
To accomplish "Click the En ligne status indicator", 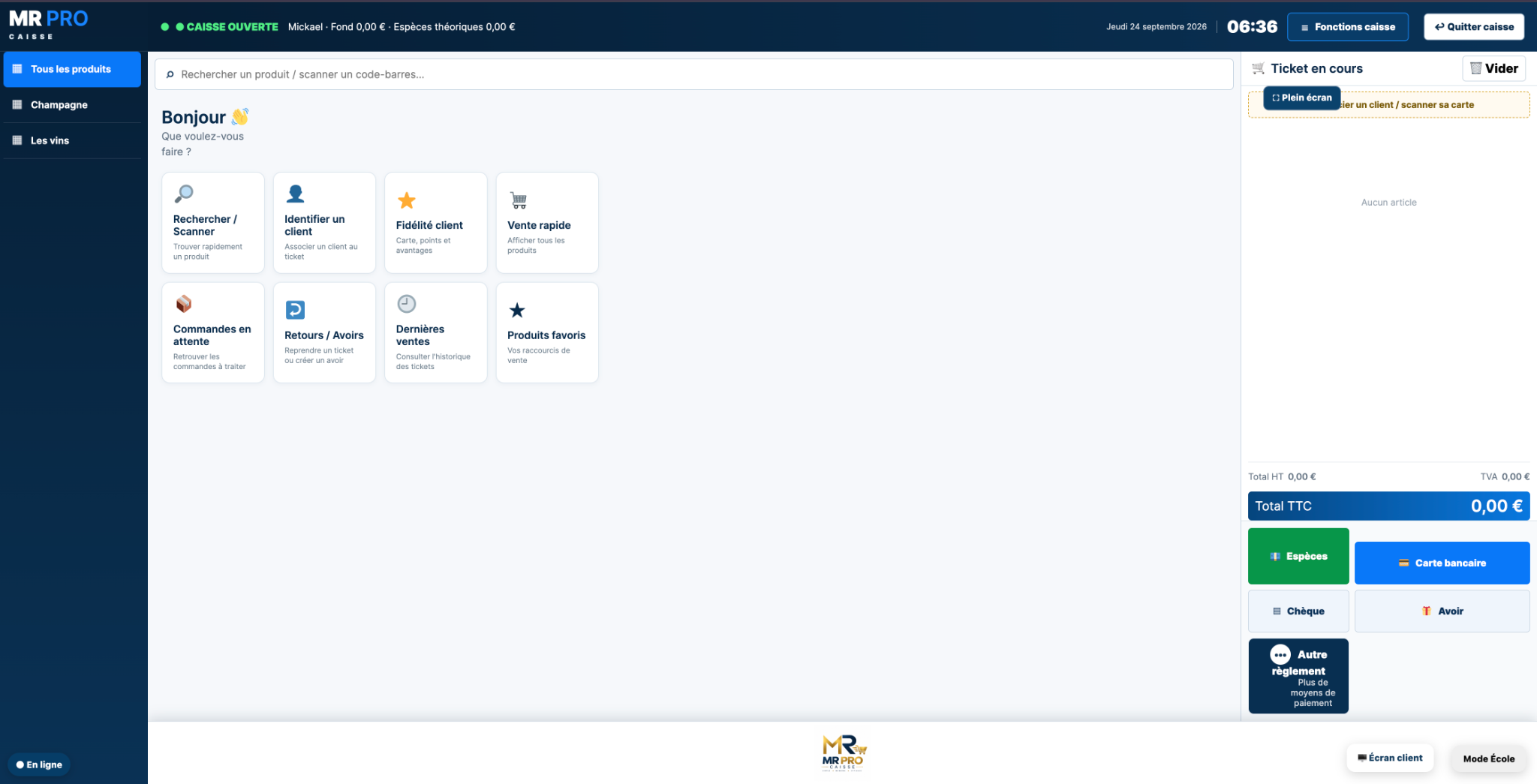I will click(39, 764).
